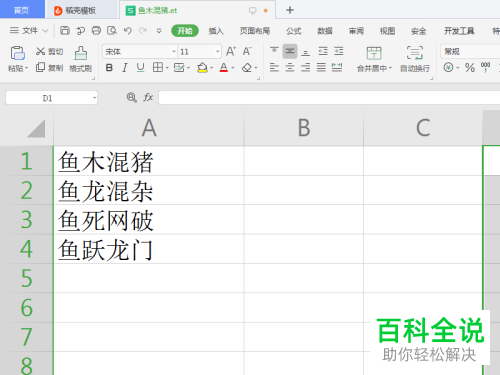Open Print Preview icon

pyautogui.click(x=112, y=31)
